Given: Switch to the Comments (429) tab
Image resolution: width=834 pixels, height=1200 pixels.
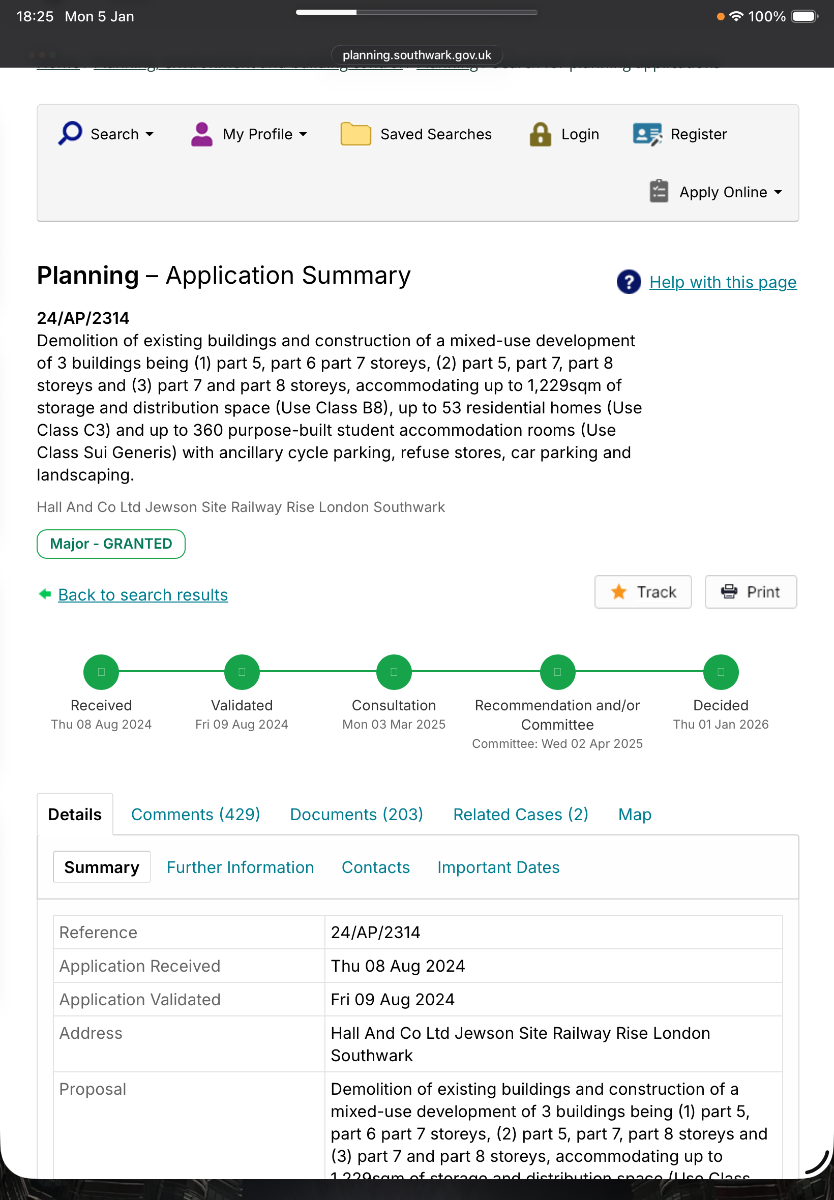Looking at the screenshot, I should [195, 814].
